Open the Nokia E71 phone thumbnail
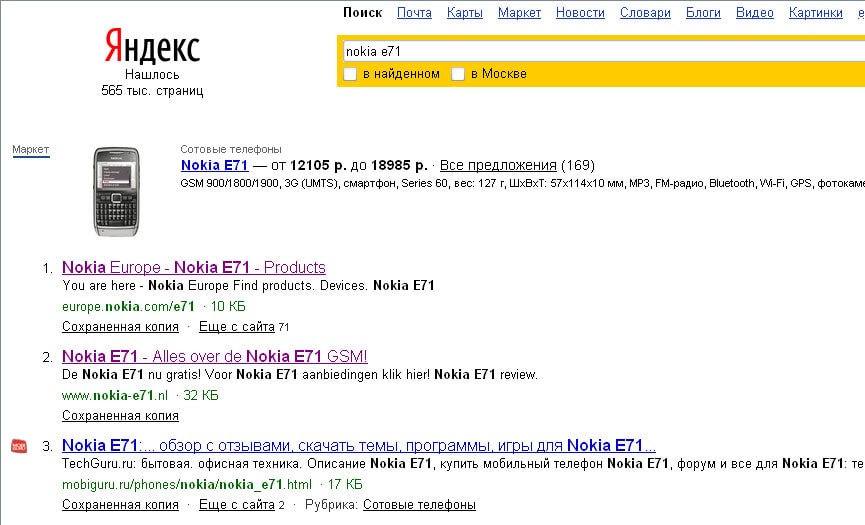 [116, 191]
